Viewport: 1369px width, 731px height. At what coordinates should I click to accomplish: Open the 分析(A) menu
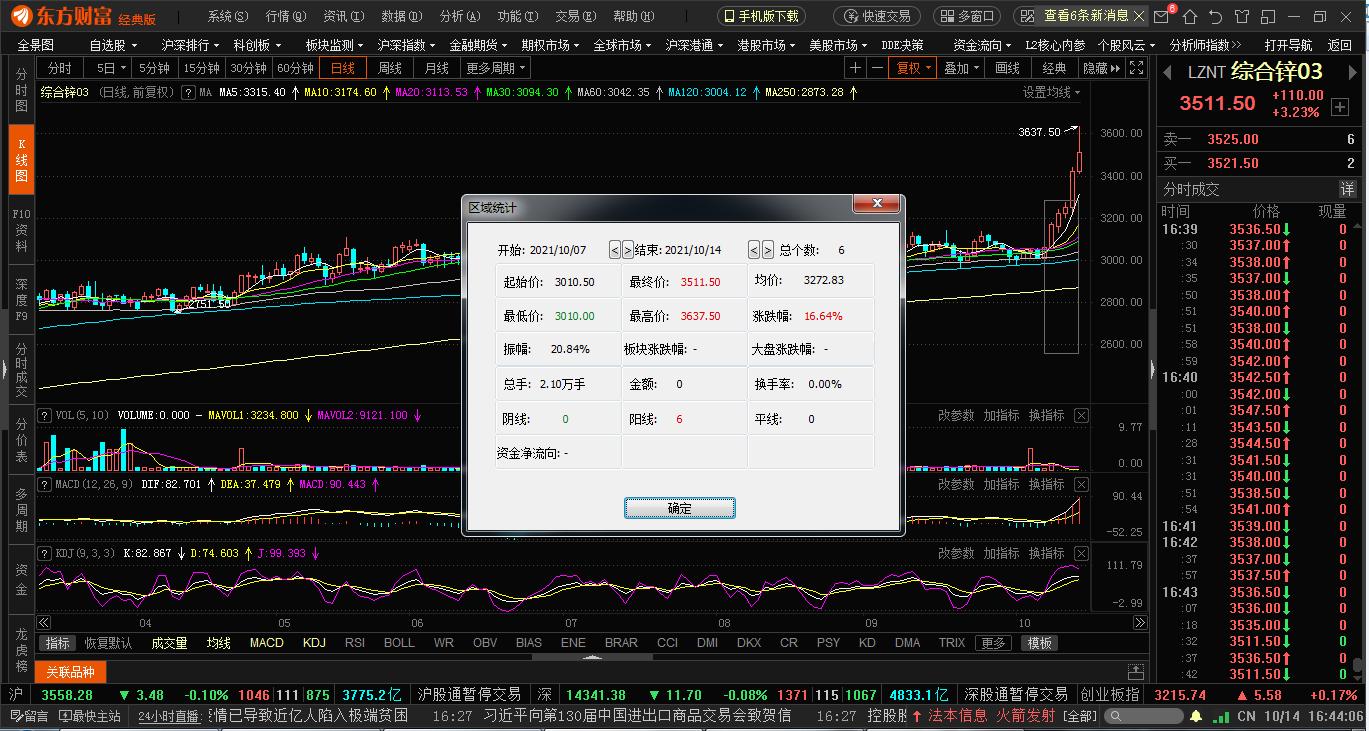tap(460, 16)
